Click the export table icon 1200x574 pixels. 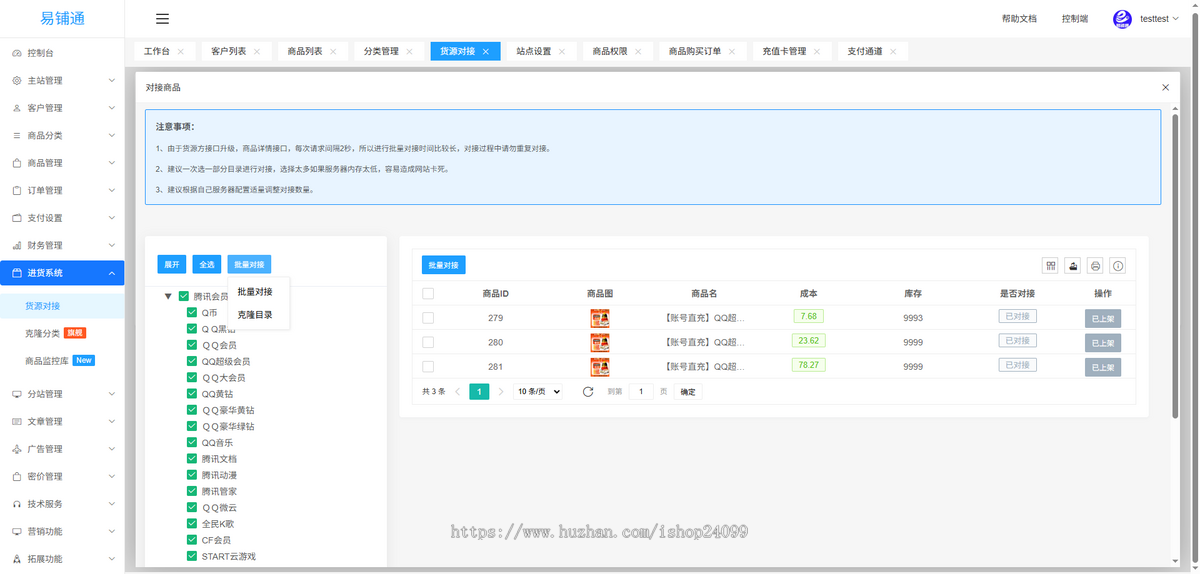click(x=1073, y=265)
